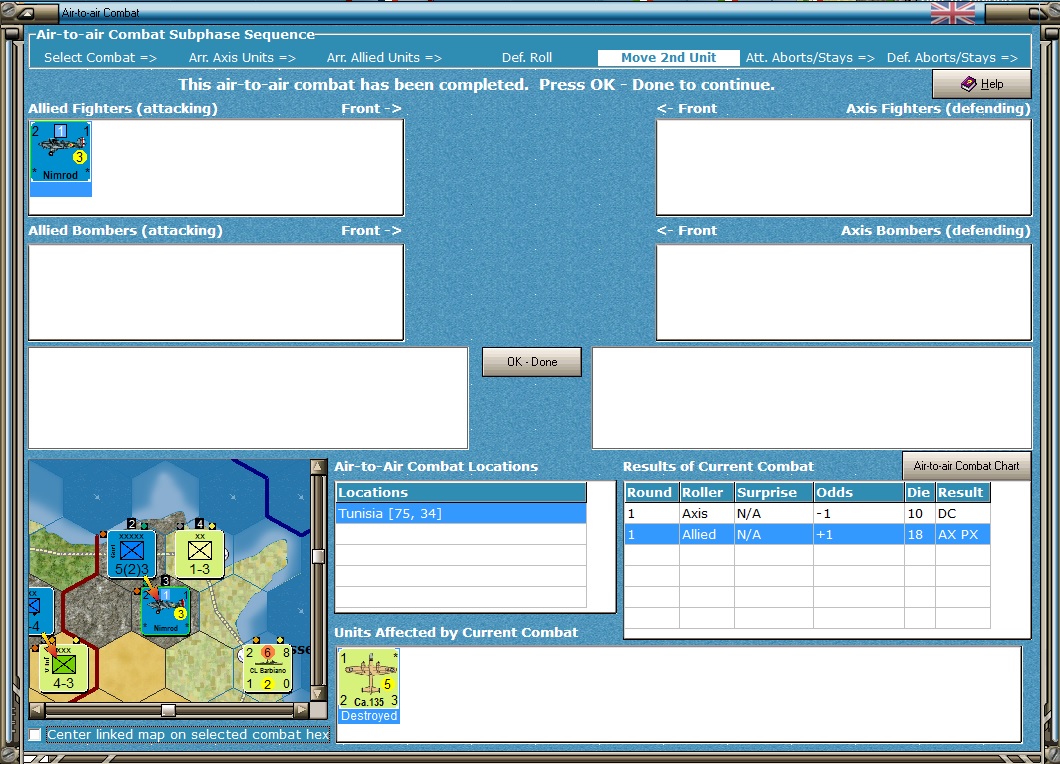Image resolution: width=1060 pixels, height=764 pixels.
Task: Select the Allied roll result row
Action: 807,534
